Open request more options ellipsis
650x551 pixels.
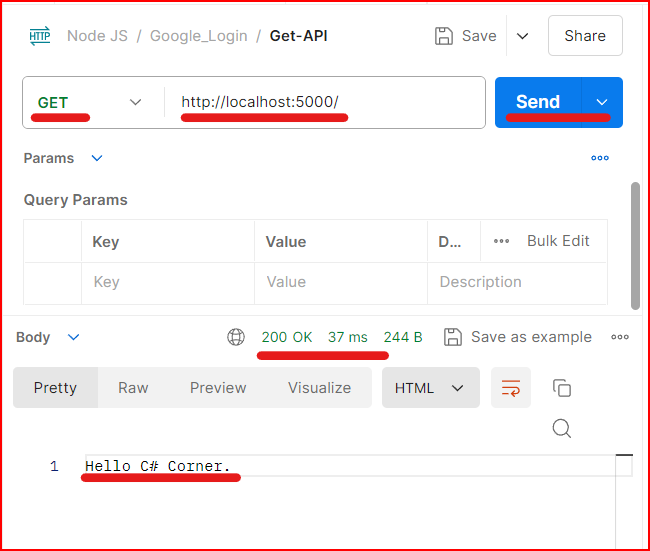click(600, 158)
